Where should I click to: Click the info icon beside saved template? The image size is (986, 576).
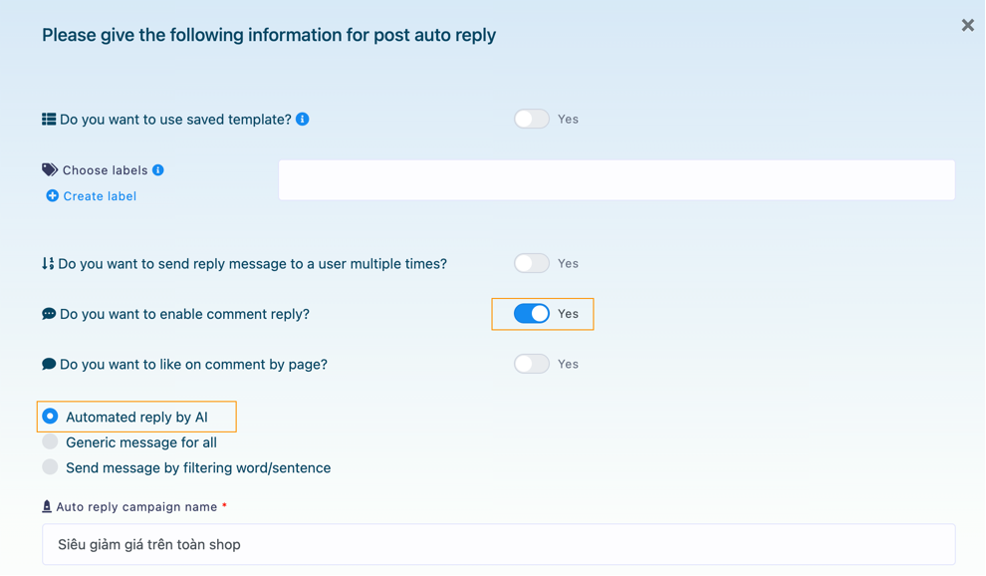tap(303, 119)
